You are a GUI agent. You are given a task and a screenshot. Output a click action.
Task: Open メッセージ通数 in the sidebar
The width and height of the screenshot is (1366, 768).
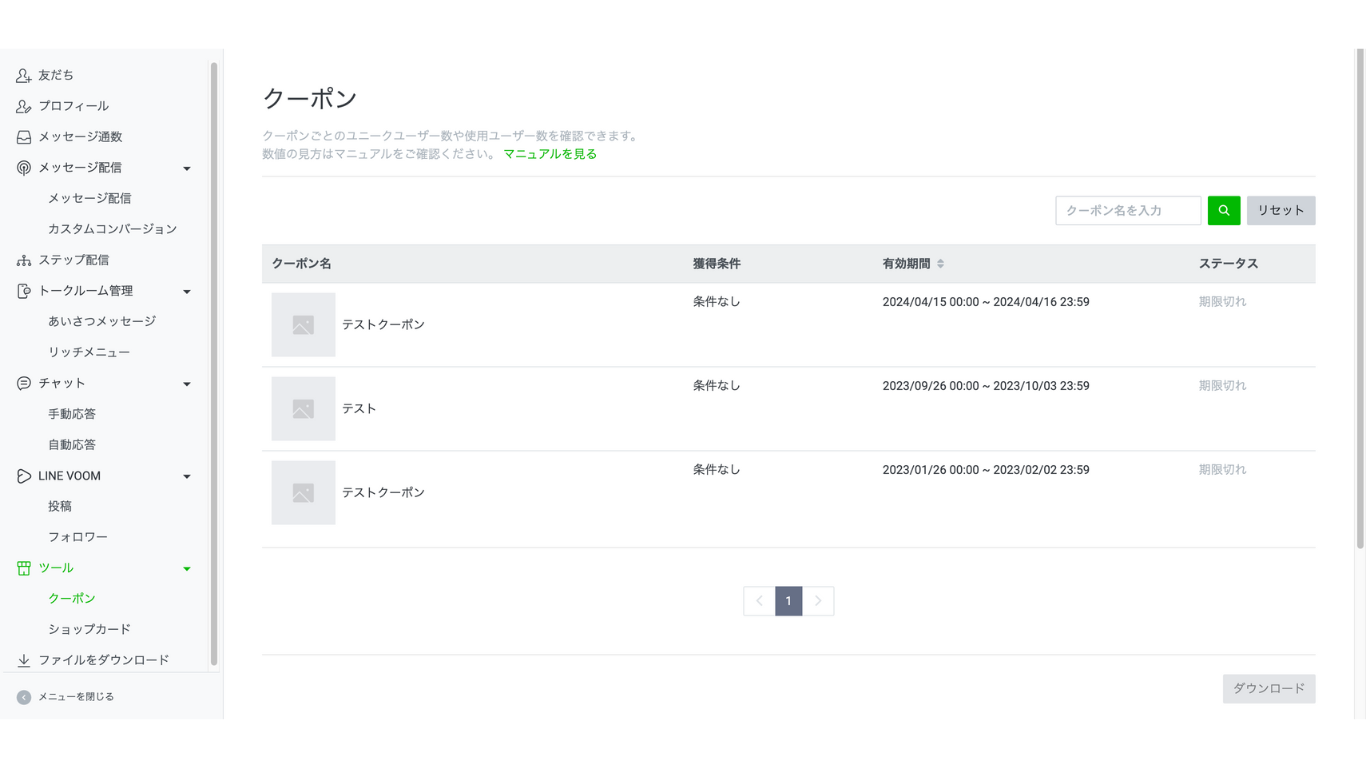coord(80,137)
